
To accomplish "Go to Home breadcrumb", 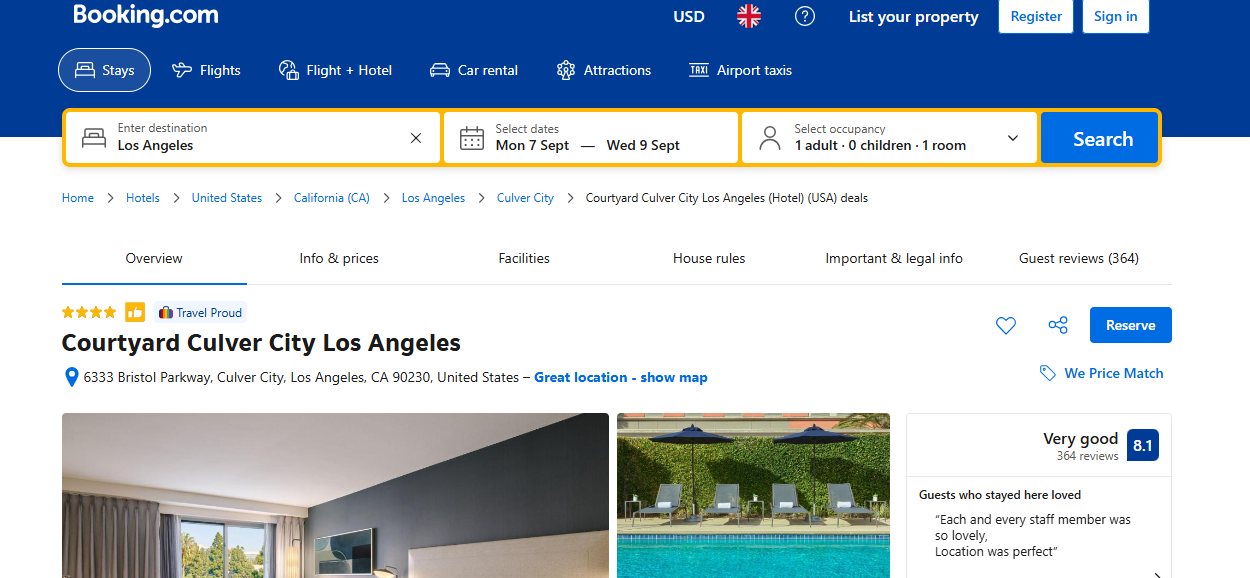I will (x=78, y=198).
